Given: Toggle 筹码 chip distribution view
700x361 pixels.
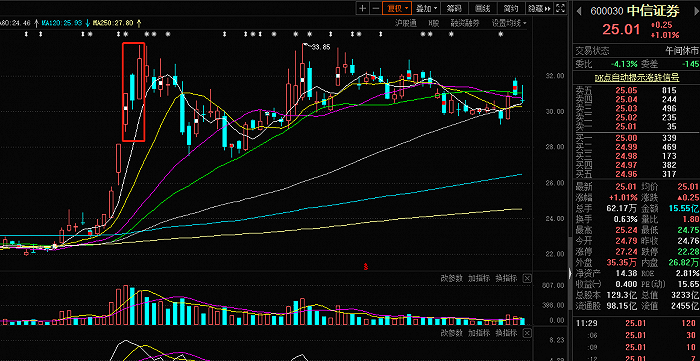Looking at the screenshot, I should click(455, 8).
